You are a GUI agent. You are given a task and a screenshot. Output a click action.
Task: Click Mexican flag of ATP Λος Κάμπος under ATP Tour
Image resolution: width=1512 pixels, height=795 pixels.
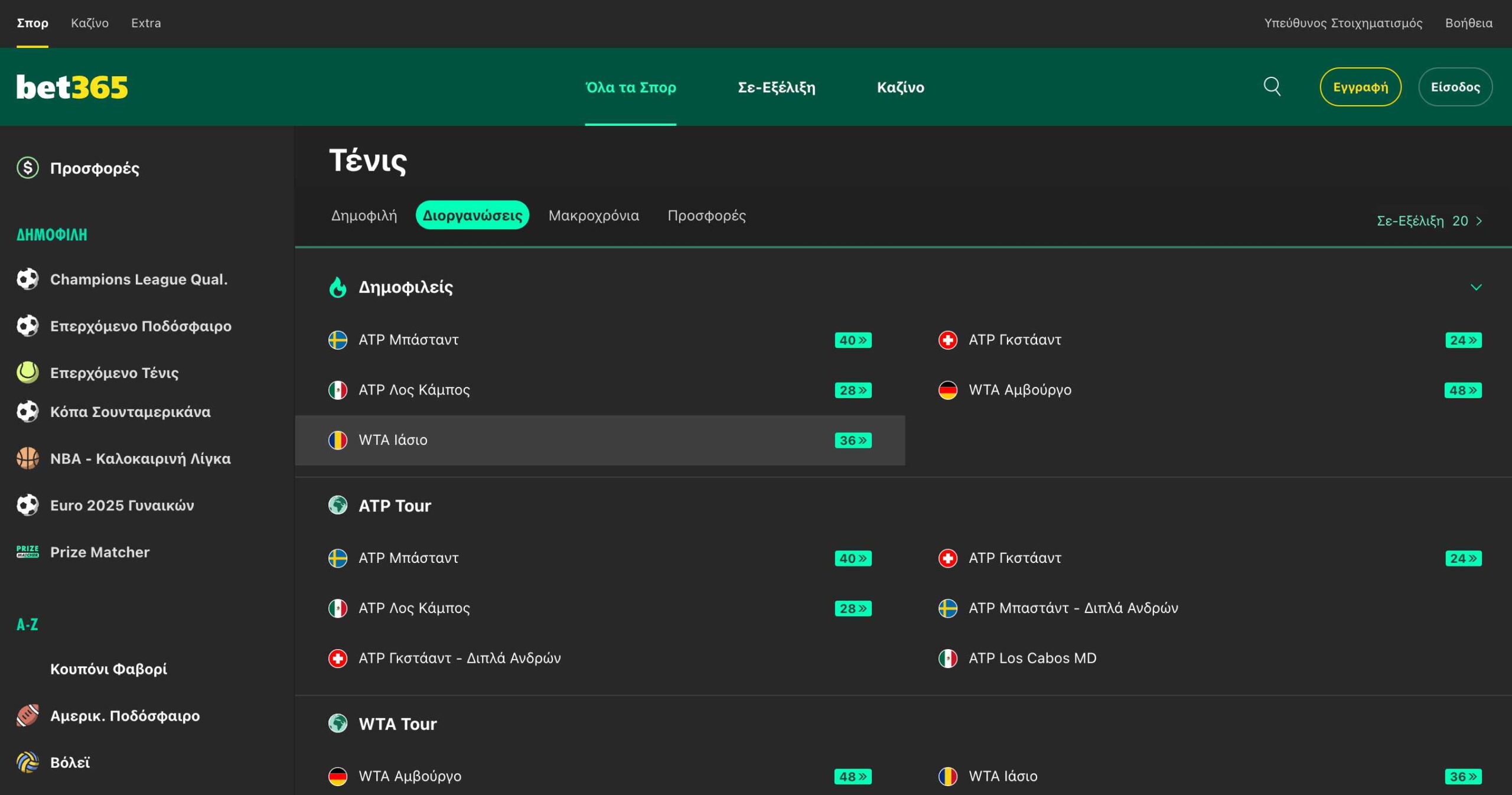338,608
